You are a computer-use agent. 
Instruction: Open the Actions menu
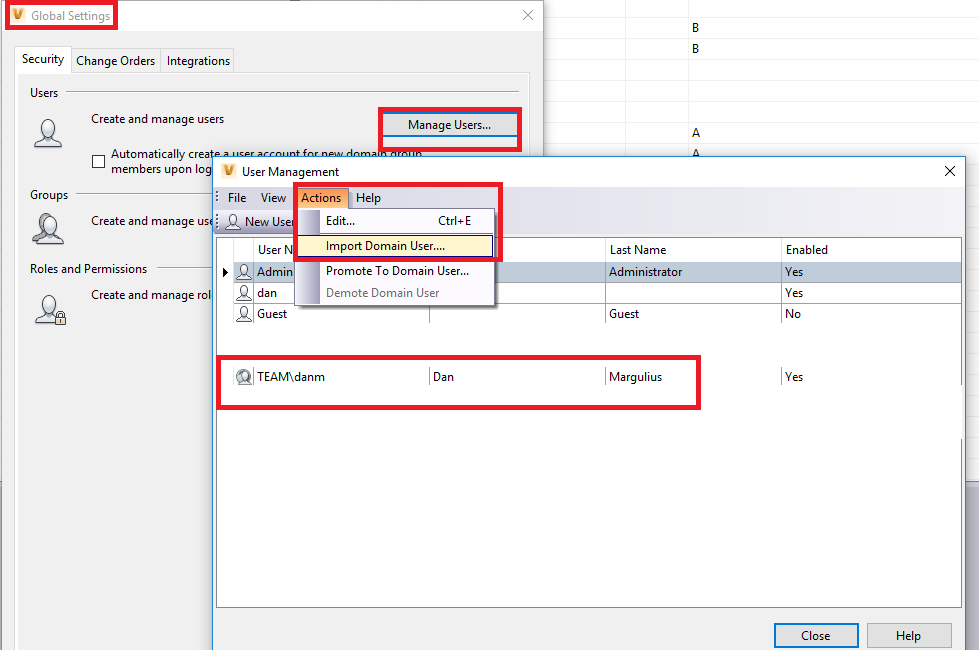[321, 198]
